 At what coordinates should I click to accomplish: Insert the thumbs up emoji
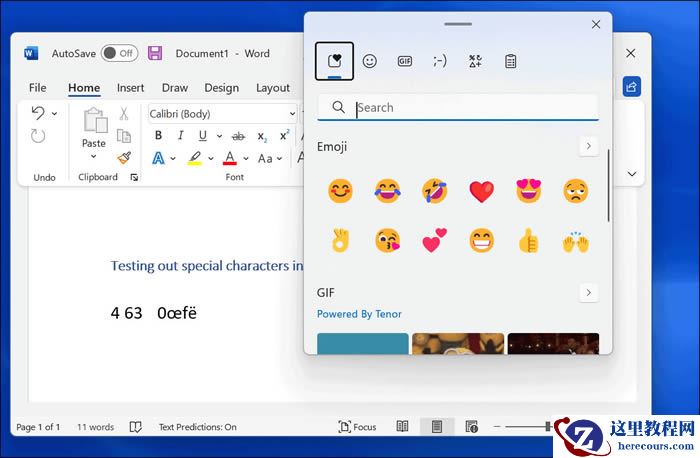[529, 240]
